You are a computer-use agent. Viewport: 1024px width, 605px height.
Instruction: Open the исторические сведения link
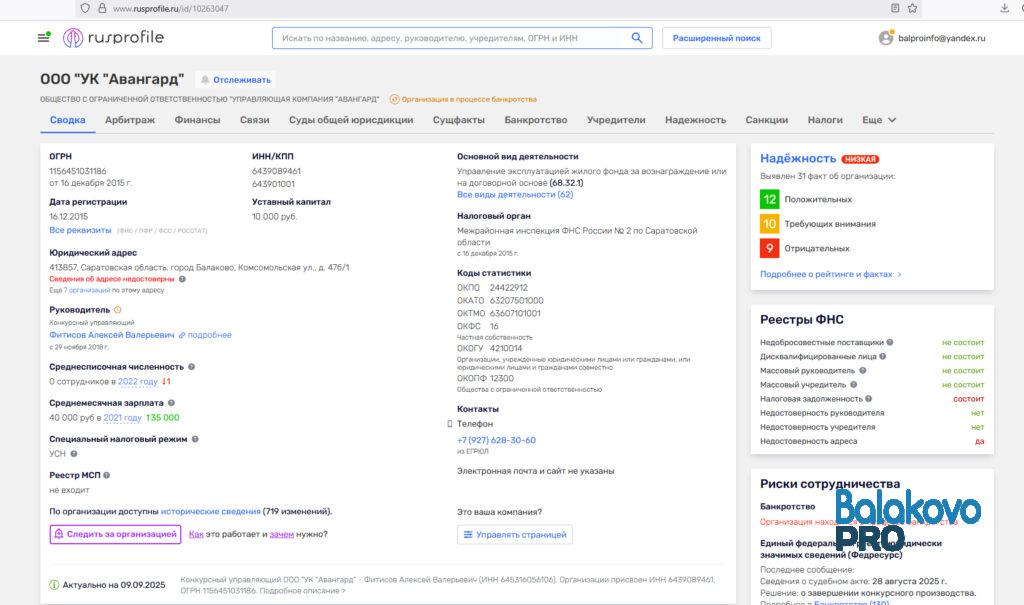210,512
